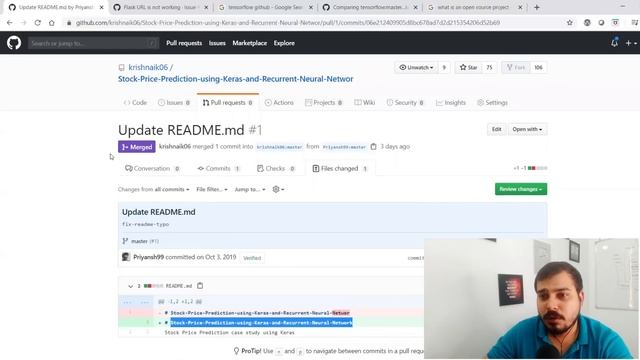Close the Update README.md browser tab

click(101, 7)
